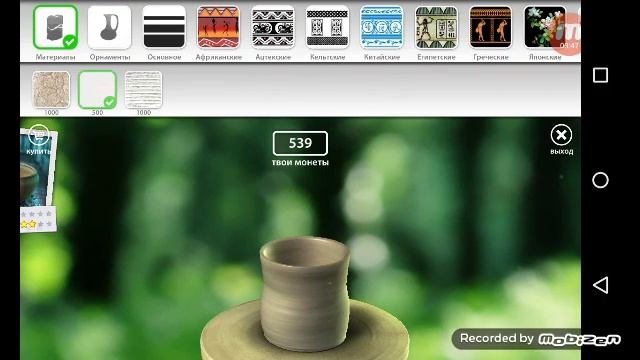Tap the 539 coins counter
Viewport: 640px width, 360px height.
[300, 143]
